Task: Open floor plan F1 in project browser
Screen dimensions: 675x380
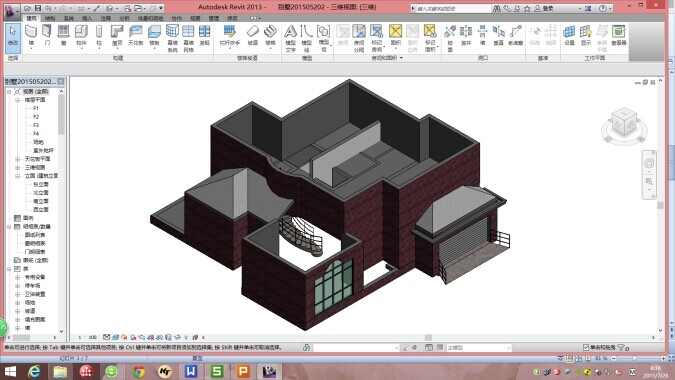Action: pos(36,108)
